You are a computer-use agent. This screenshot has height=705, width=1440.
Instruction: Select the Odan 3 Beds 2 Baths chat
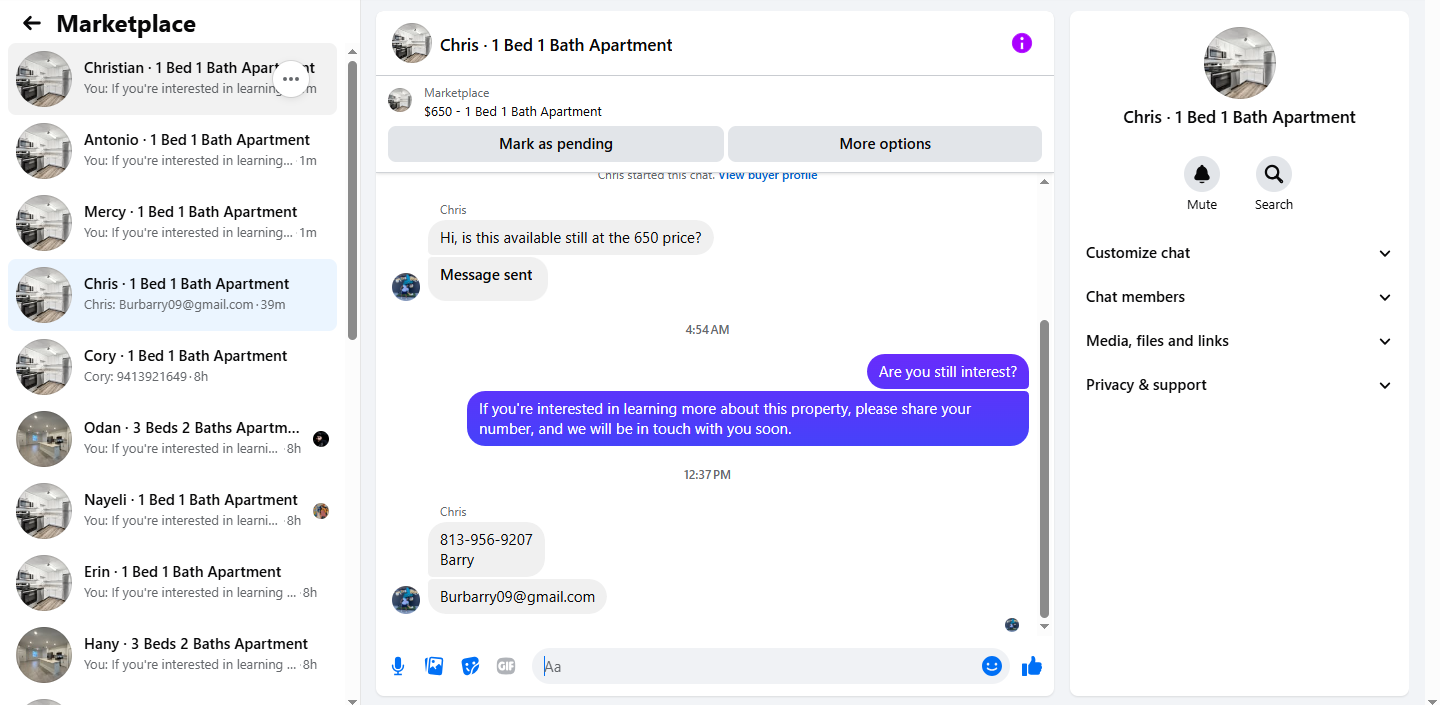tap(172, 439)
